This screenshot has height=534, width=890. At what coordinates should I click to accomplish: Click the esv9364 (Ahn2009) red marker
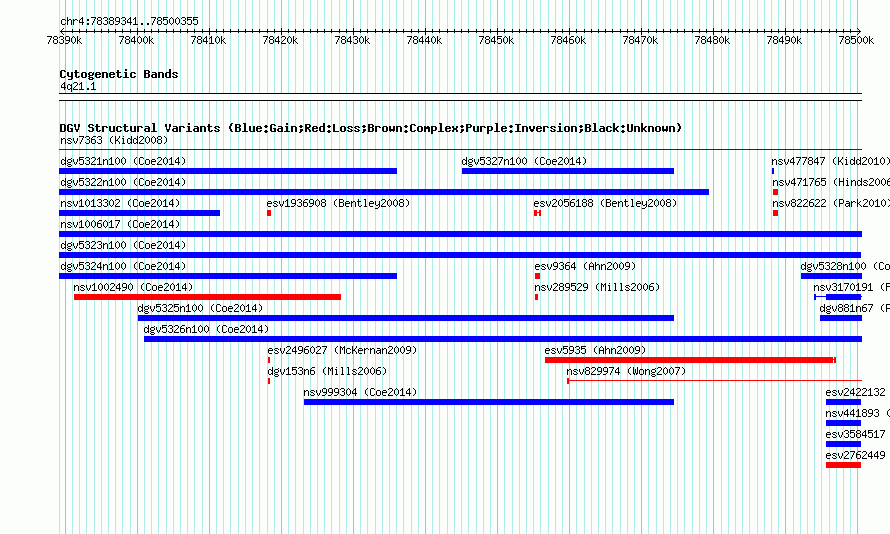pyautogui.click(x=538, y=276)
